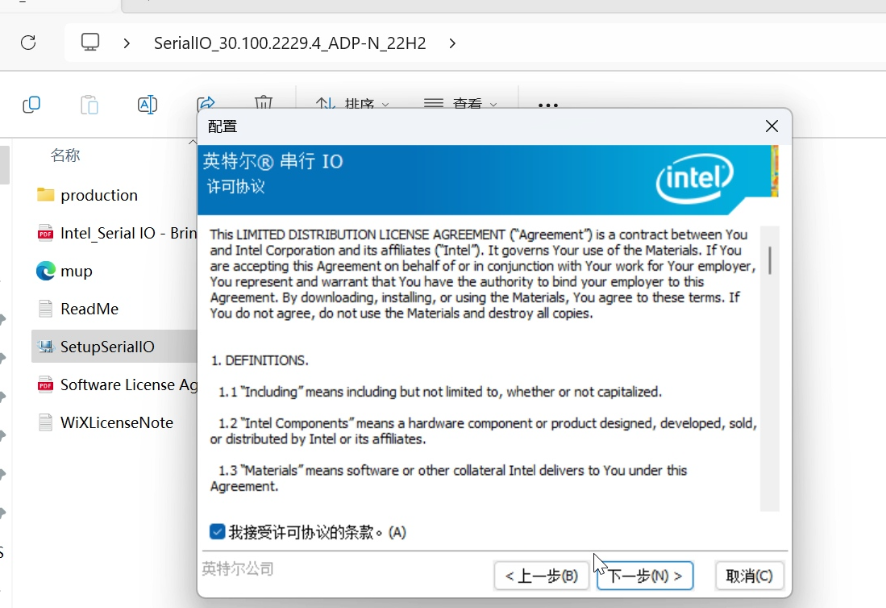Uncheck the accept license terms checkbox
Viewport: 886px width, 608px height.
pos(217,532)
